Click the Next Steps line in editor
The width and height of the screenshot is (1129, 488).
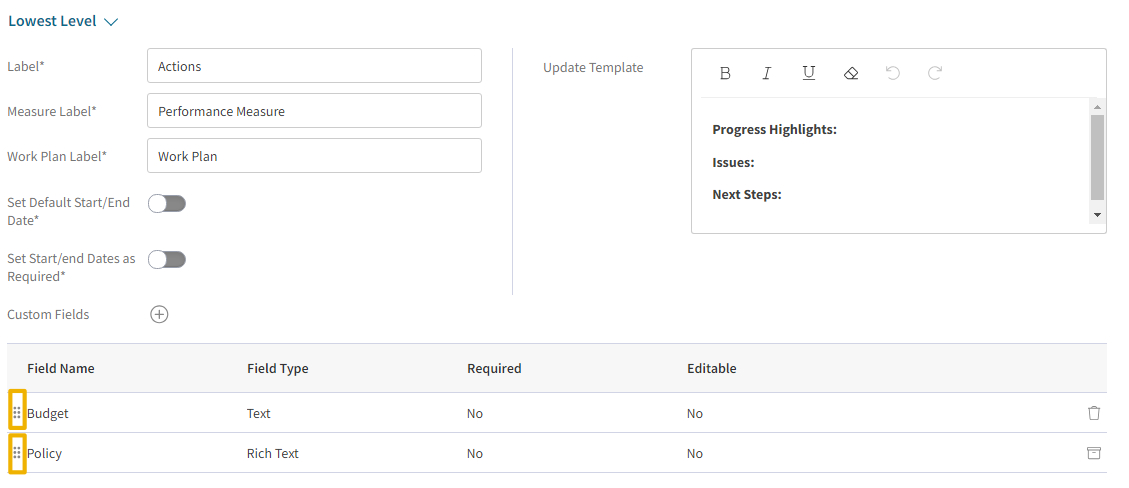(x=747, y=195)
